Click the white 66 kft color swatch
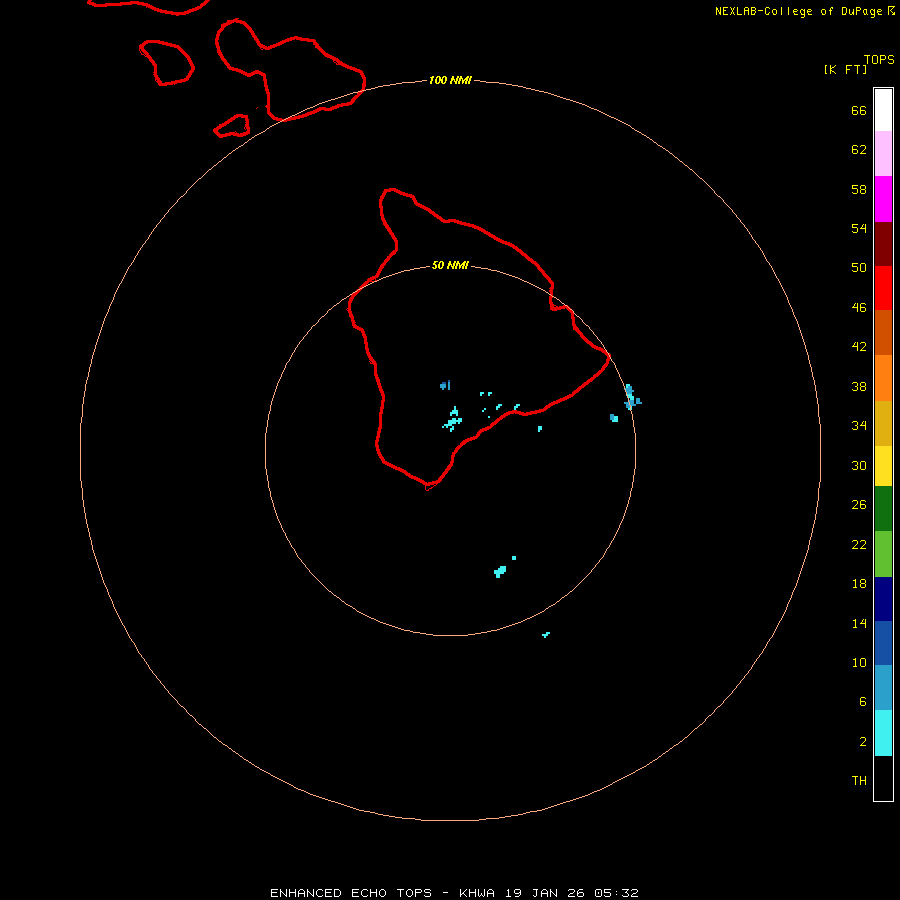 coord(883,110)
